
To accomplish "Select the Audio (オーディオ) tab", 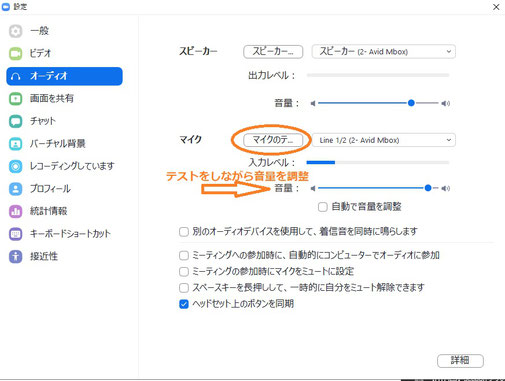I will coord(64,76).
